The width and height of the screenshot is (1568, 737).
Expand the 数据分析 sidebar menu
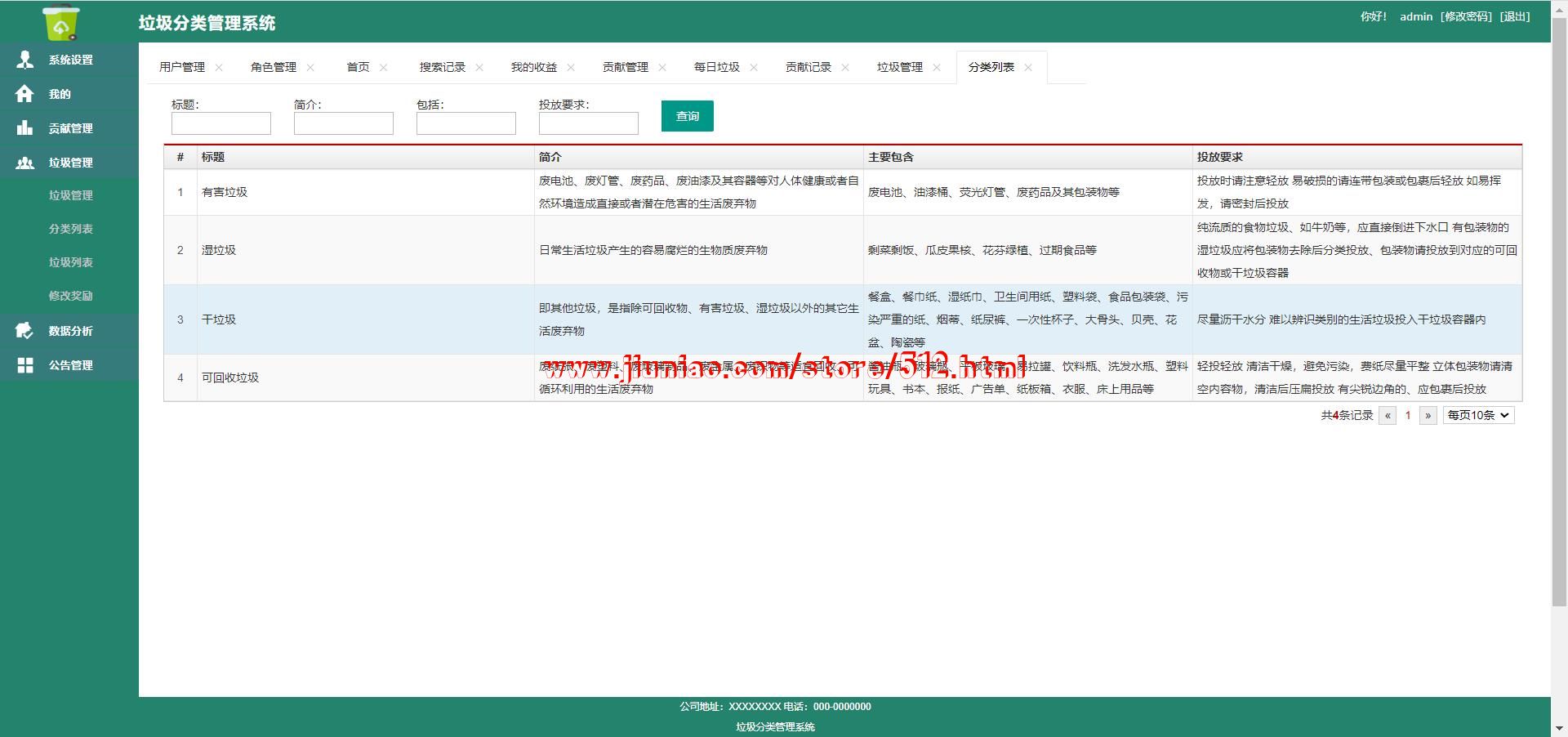[x=70, y=331]
